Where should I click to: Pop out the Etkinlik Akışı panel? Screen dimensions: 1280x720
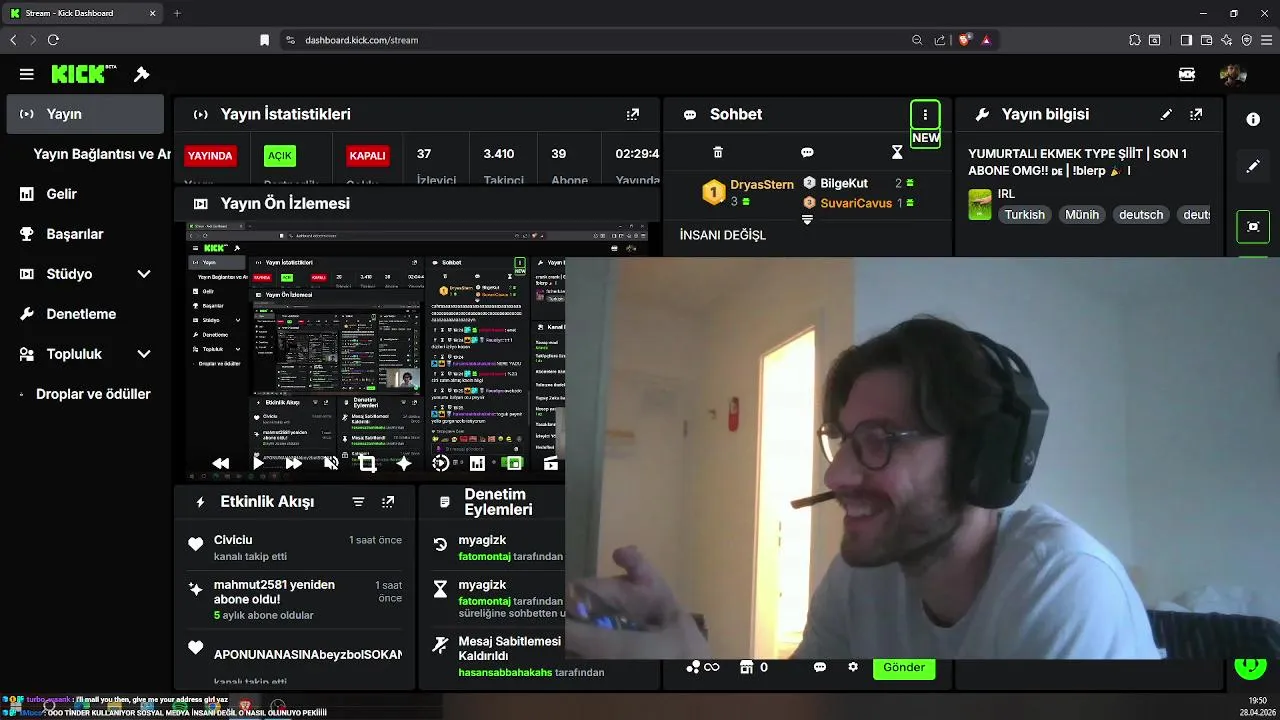[388, 502]
